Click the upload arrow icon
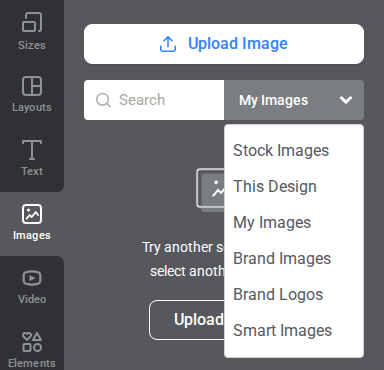Screen dimensions: 384x370 tap(168, 44)
